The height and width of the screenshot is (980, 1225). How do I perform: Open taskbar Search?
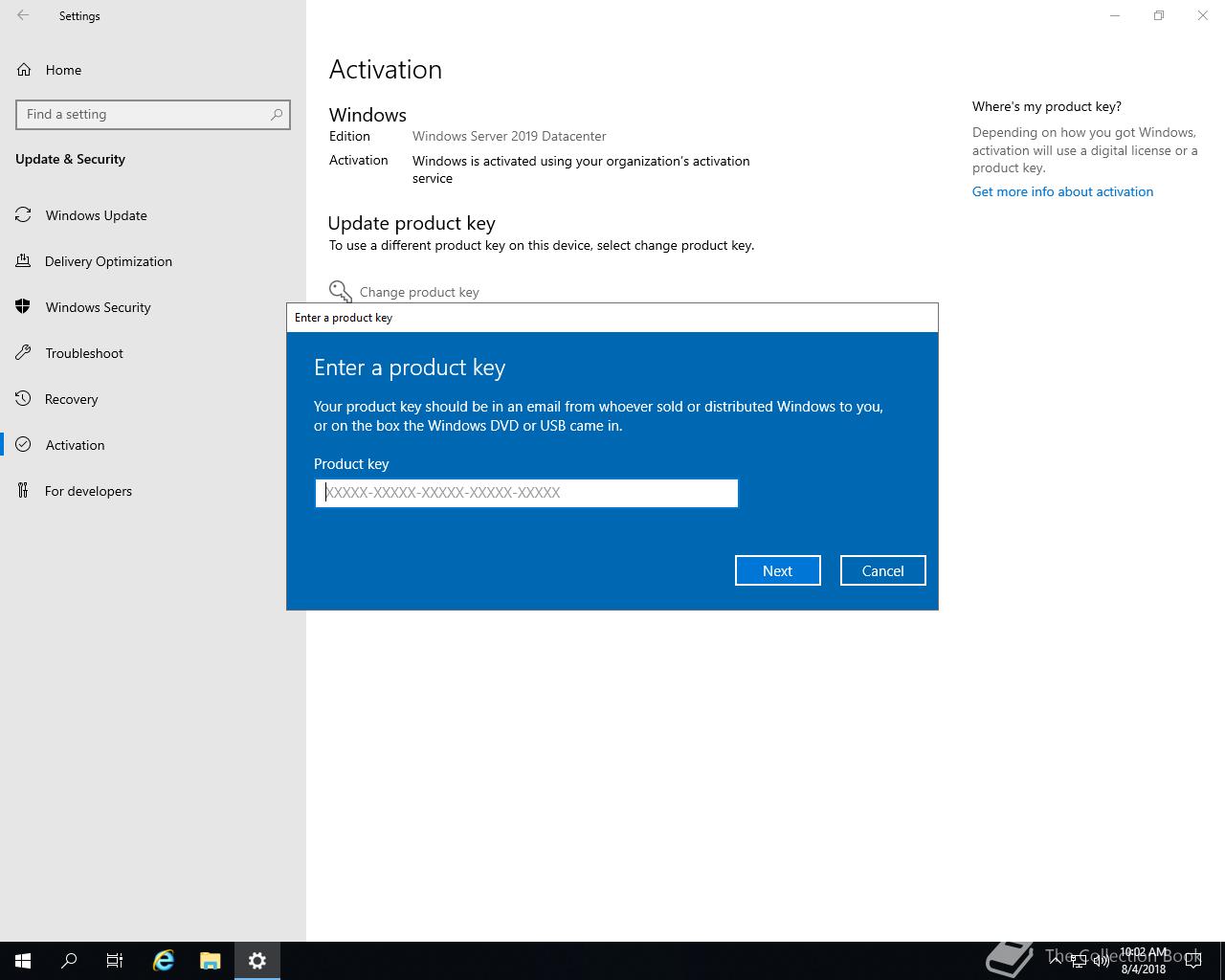(69, 961)
